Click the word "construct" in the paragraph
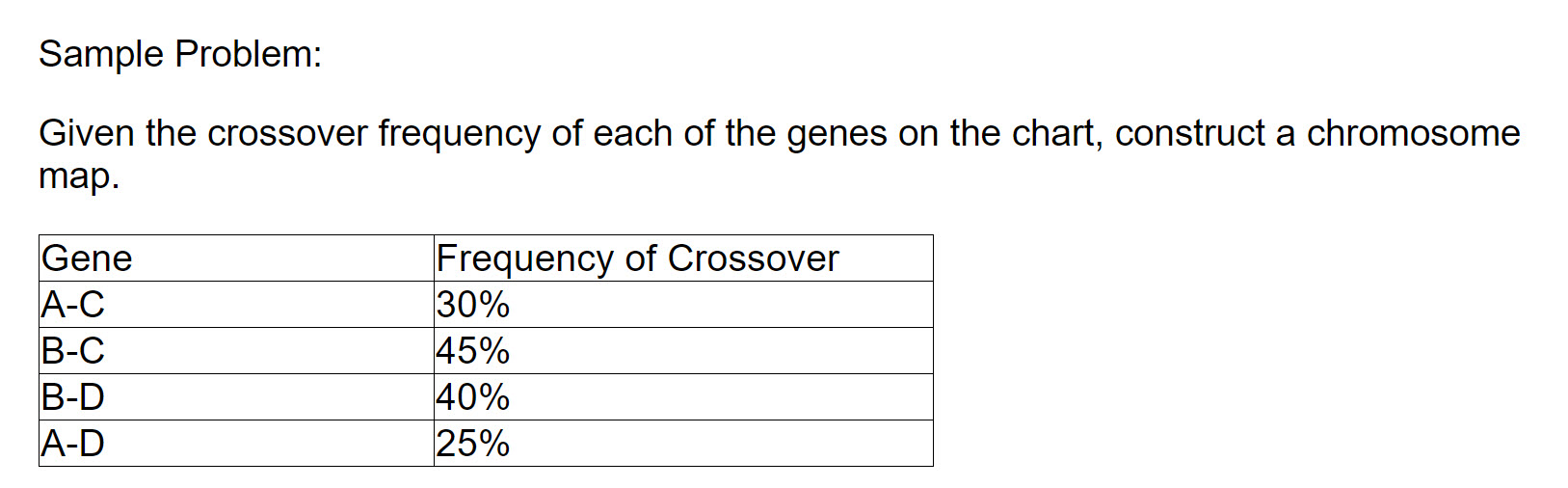The height and width of the screenshot is (488, 1568). click(1189, 133)
